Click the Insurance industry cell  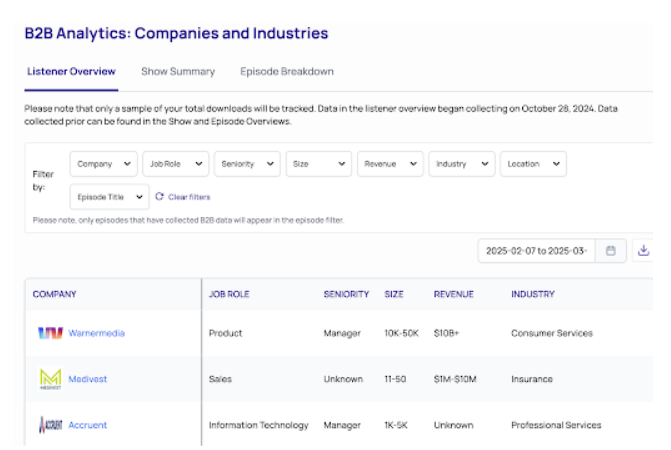coord(532,379)
